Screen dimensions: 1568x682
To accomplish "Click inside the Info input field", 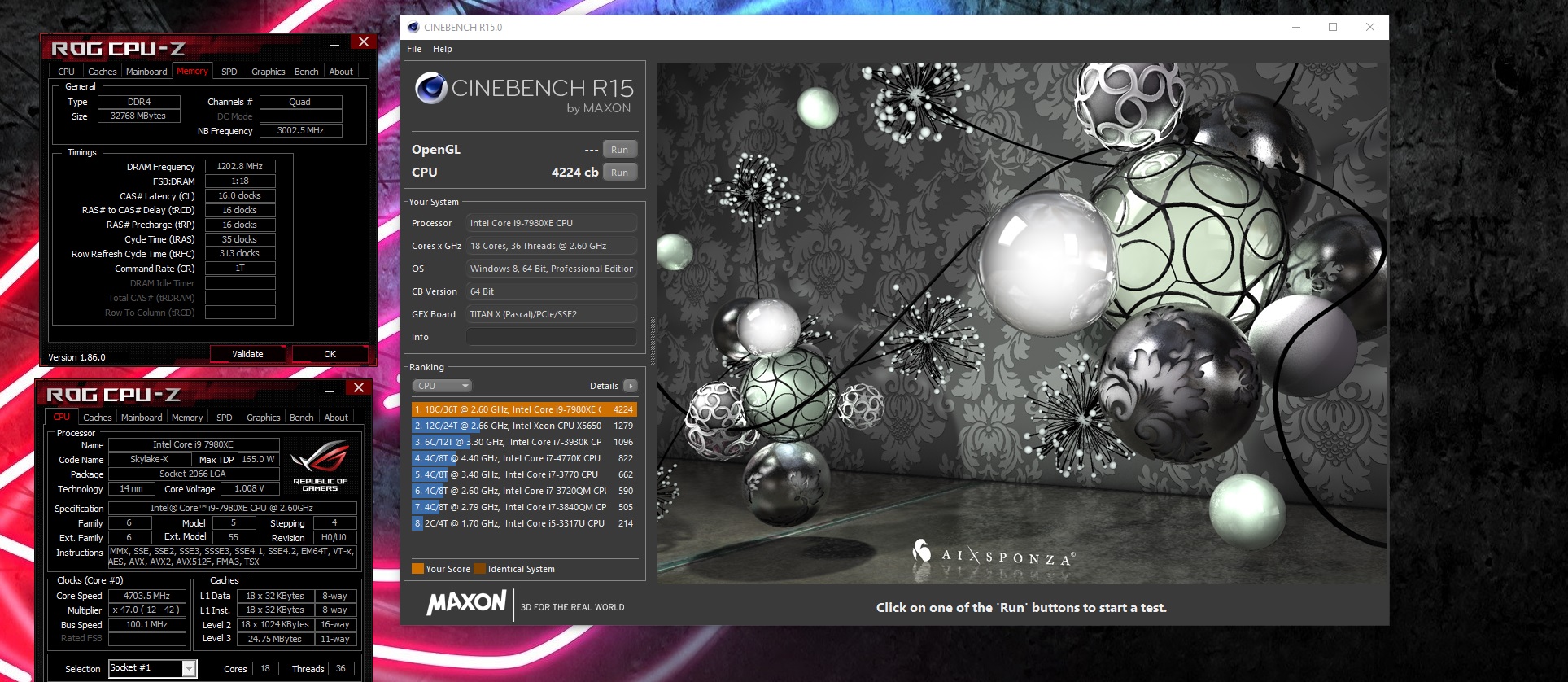I will click(x=551, y=337).
